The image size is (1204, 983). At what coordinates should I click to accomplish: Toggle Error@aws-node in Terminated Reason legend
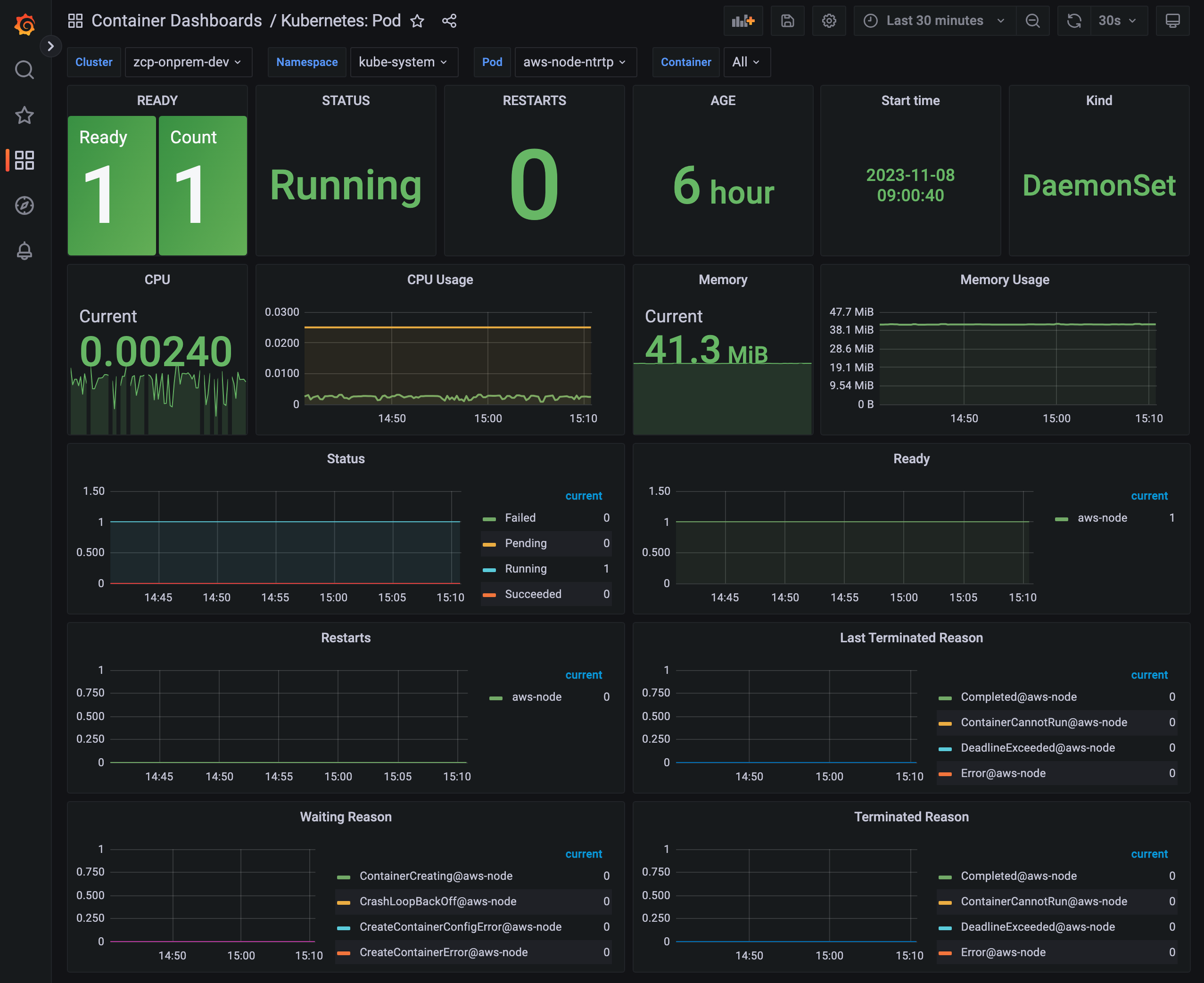1003,952
